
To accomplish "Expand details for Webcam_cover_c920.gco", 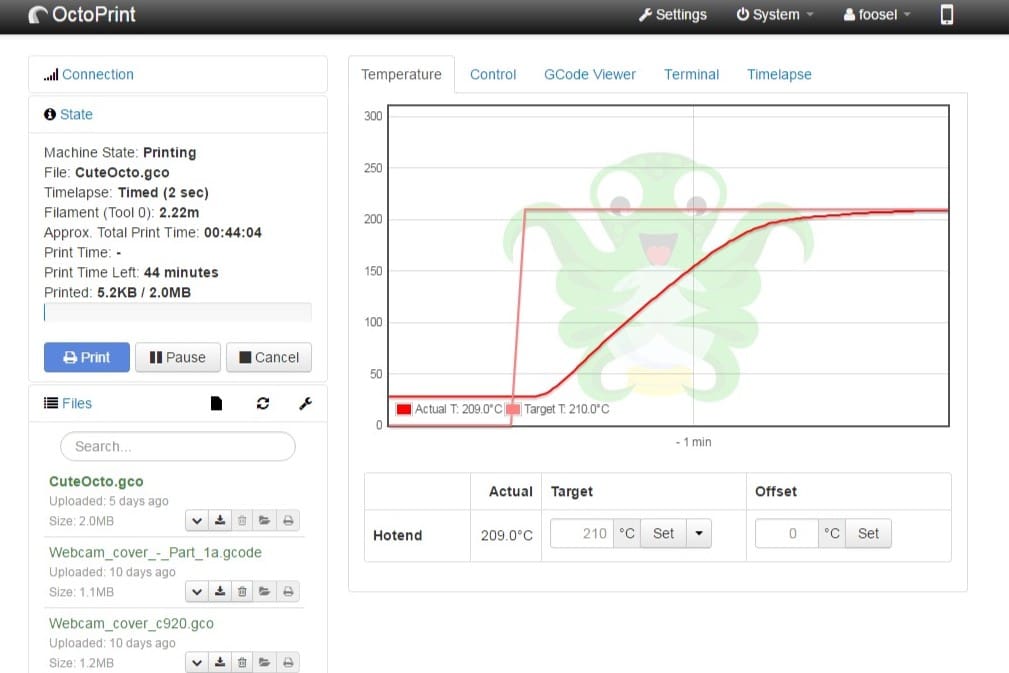I will [197, 662].
